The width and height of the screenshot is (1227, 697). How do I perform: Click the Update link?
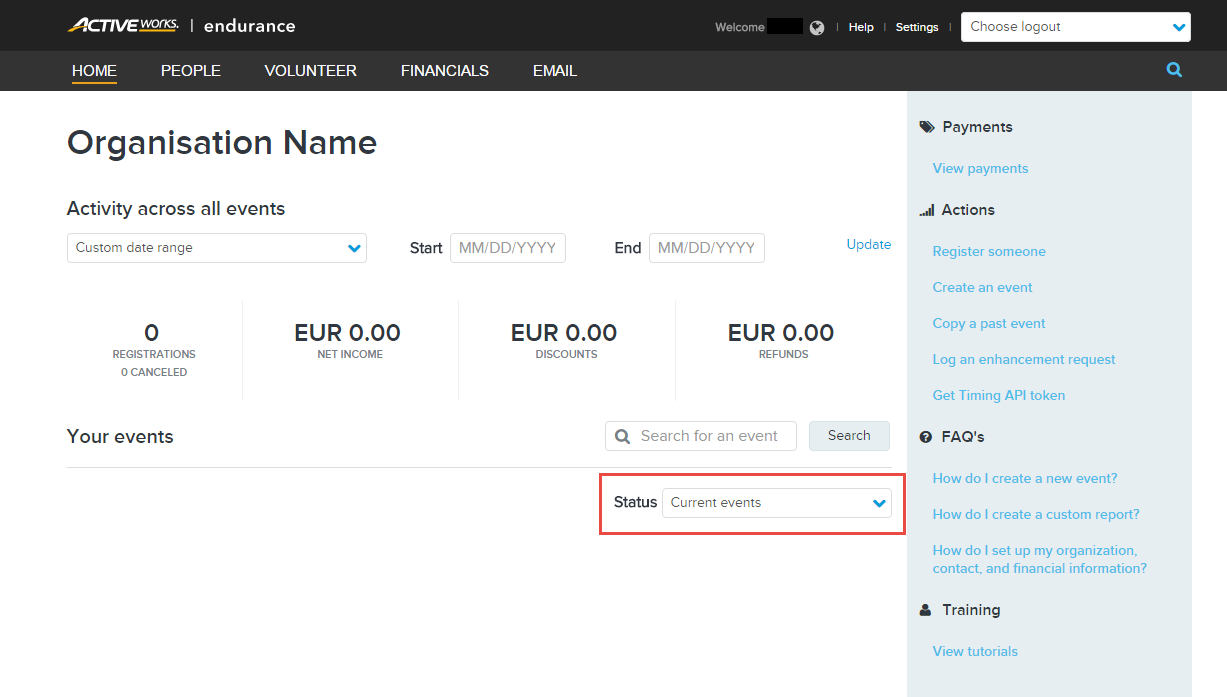[869, 245]
